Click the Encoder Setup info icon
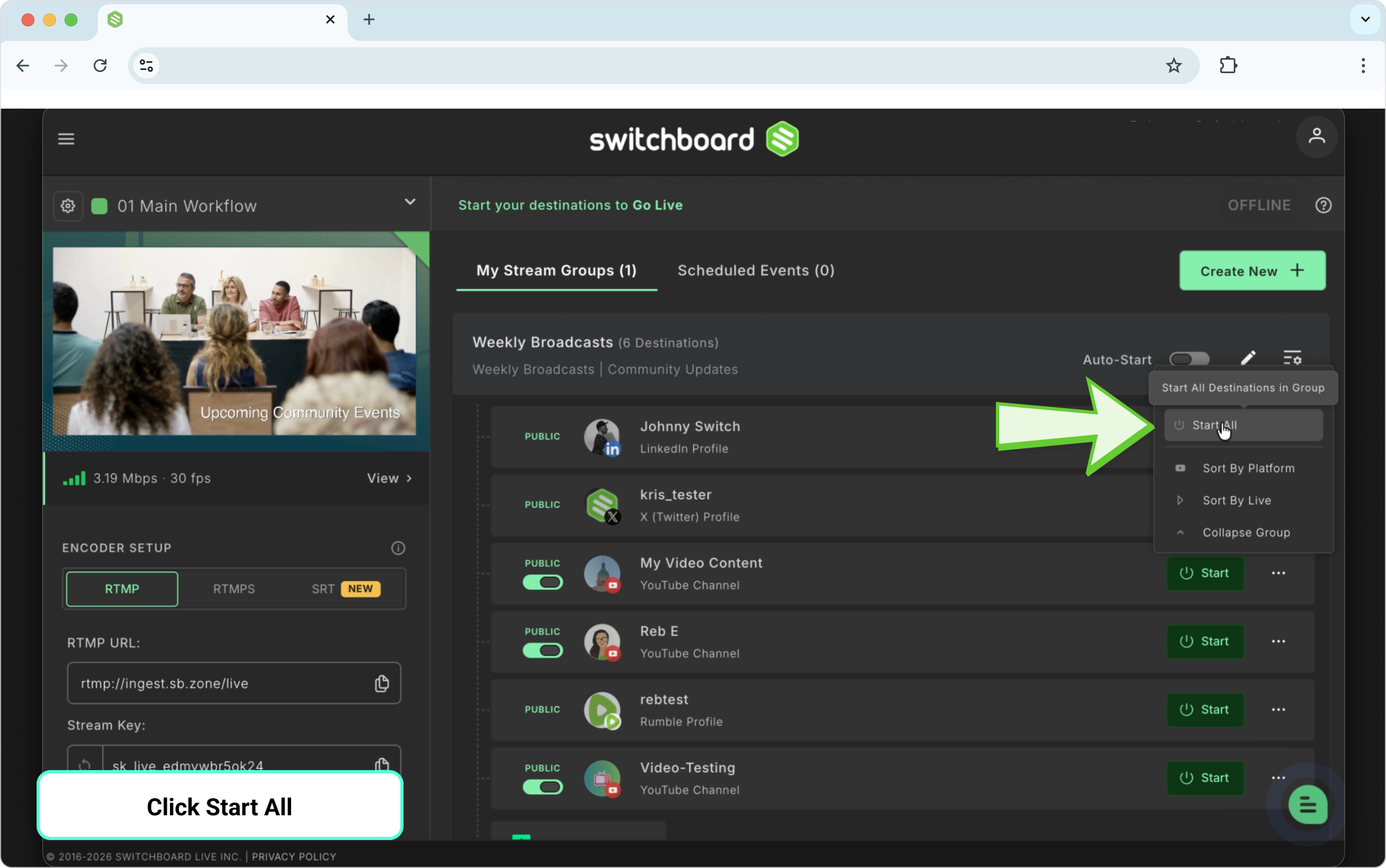The height and width of the screenshot is (868, 1386). (x=398, y=547)
